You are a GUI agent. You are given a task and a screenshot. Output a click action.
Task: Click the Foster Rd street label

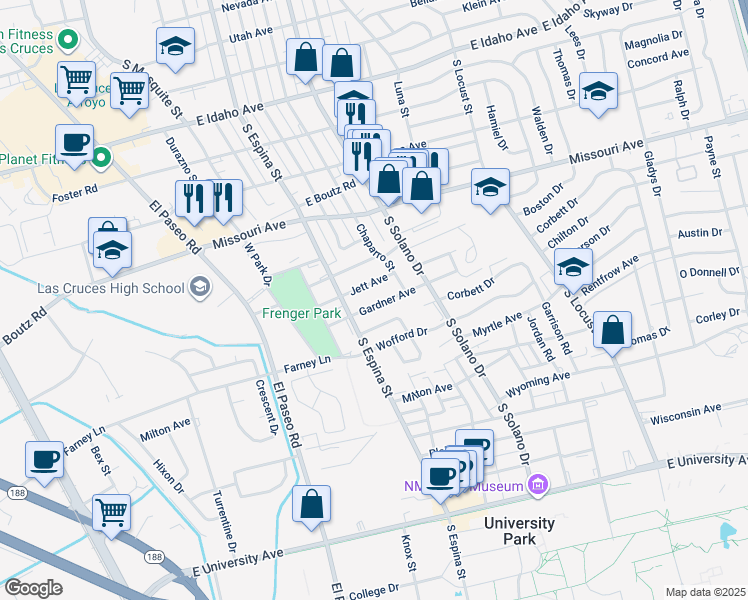[x=75, y=193]
